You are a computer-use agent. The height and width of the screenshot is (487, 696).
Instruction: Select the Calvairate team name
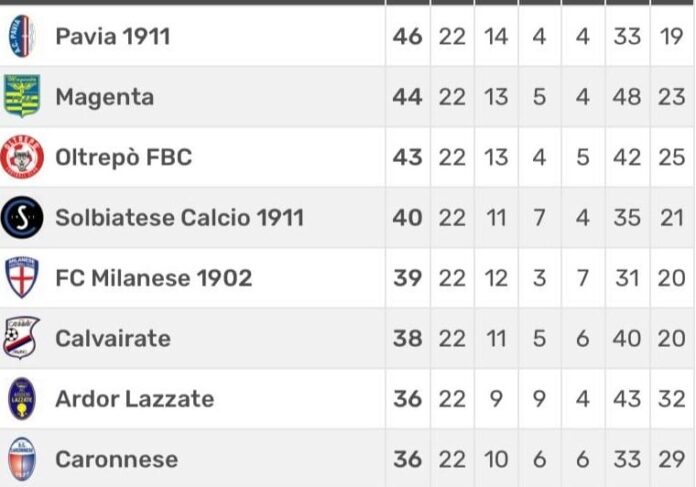[113, 338]
